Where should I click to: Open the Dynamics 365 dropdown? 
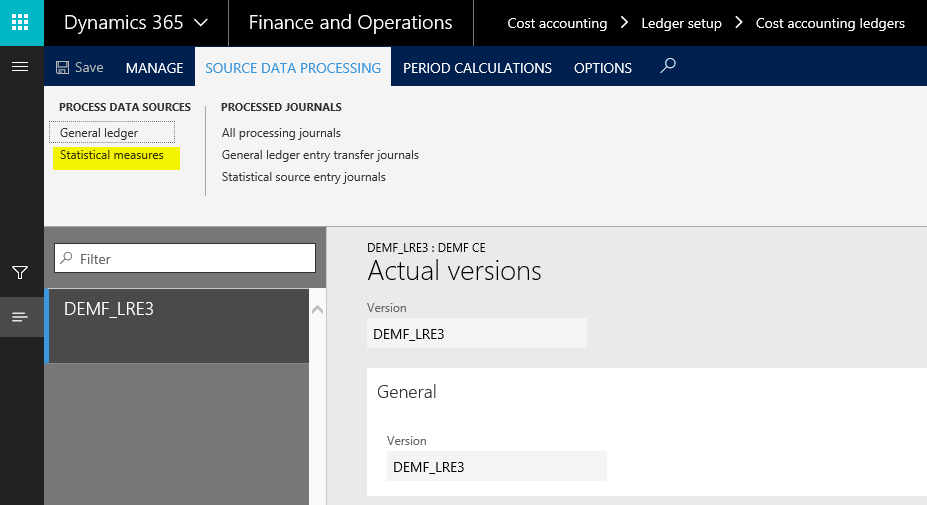136,22
